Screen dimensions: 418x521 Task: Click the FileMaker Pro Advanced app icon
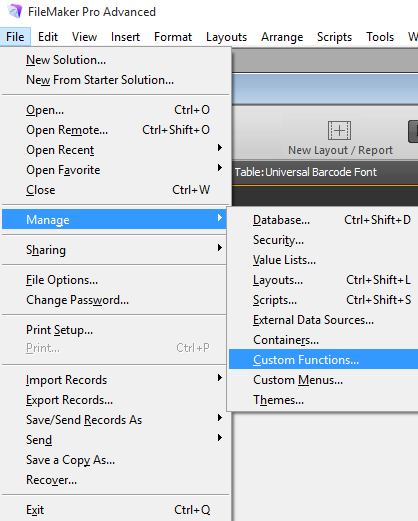(x=15, y=12)
